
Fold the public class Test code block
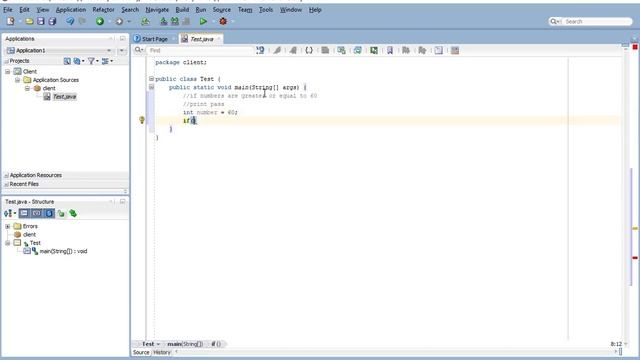[x=151, y=78]
